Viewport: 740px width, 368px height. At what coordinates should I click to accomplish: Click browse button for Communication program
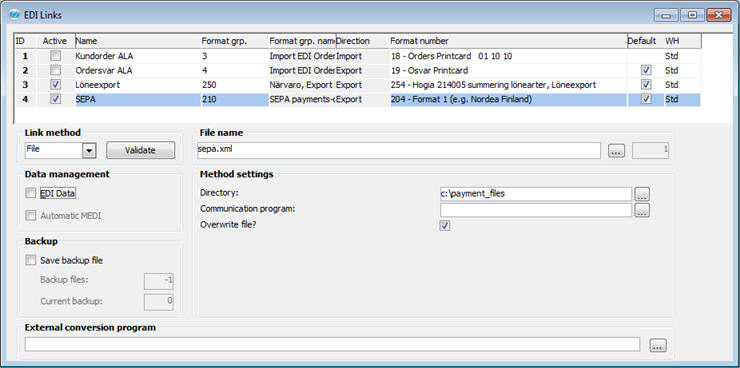[642, 210]
